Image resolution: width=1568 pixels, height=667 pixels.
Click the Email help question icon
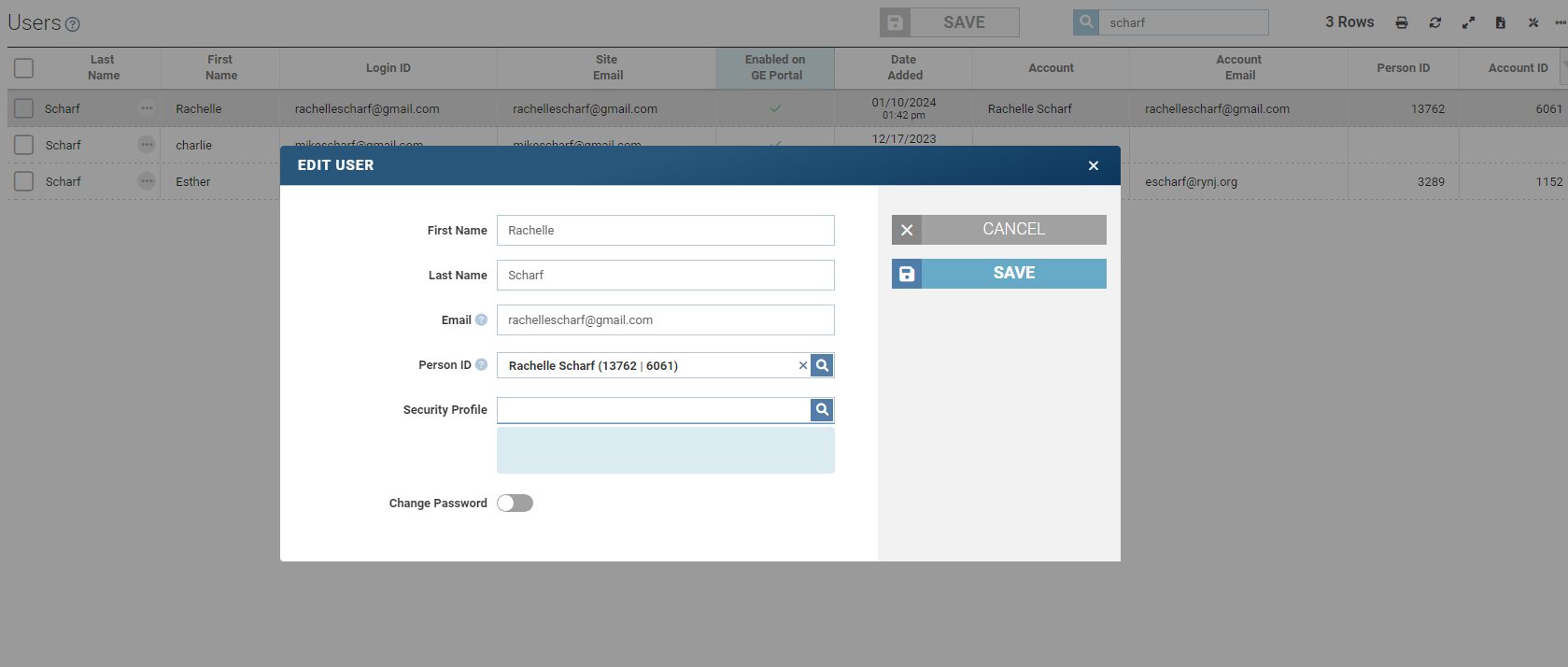tap(481, 319)
